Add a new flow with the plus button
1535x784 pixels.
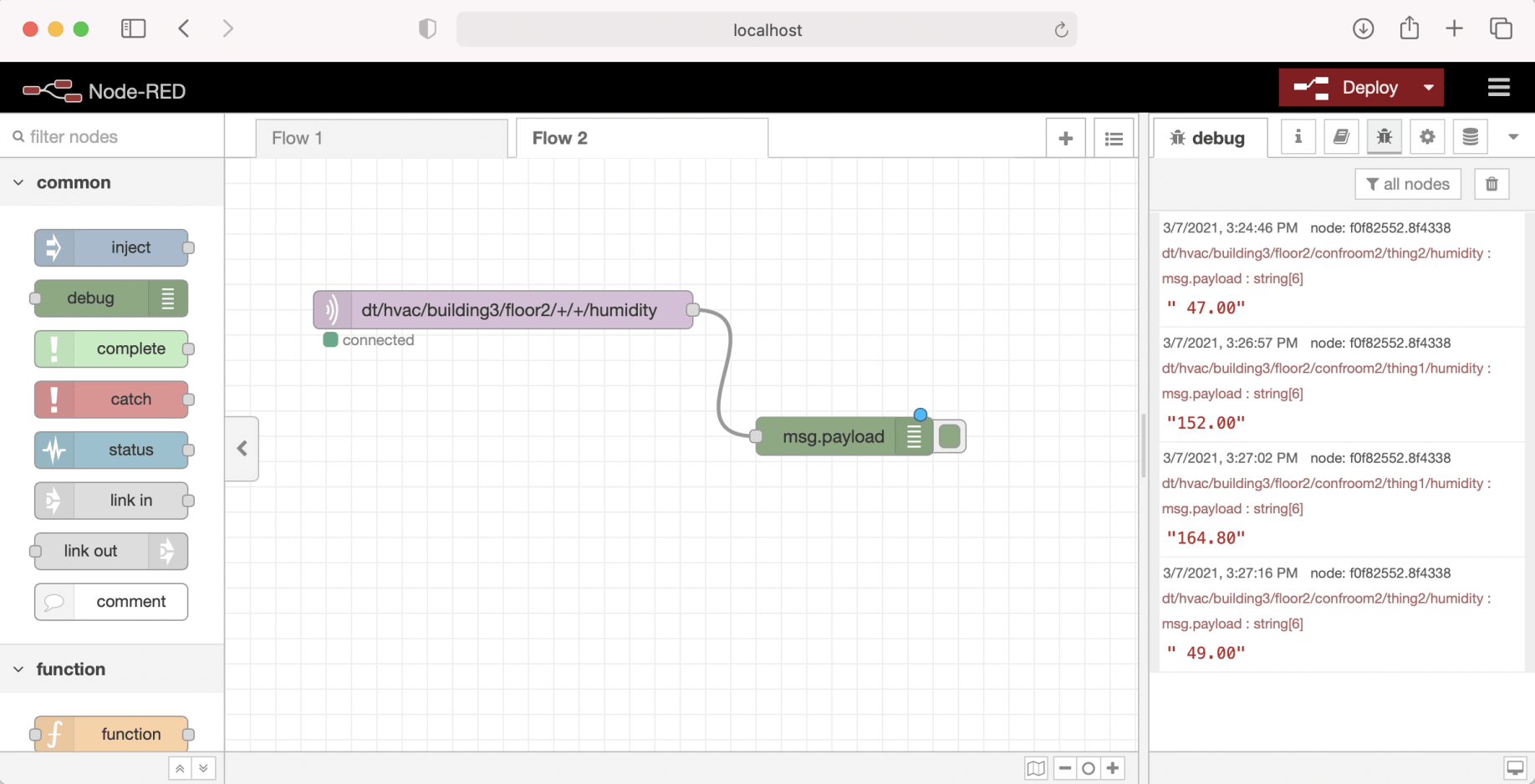1066,138
